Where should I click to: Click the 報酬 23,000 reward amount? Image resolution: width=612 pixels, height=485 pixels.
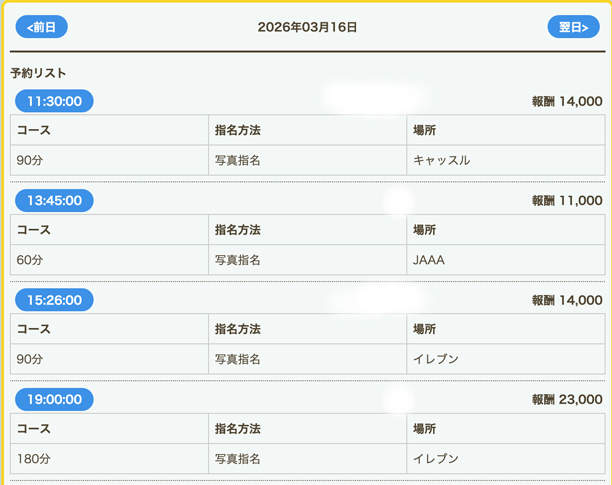[567, 400]
